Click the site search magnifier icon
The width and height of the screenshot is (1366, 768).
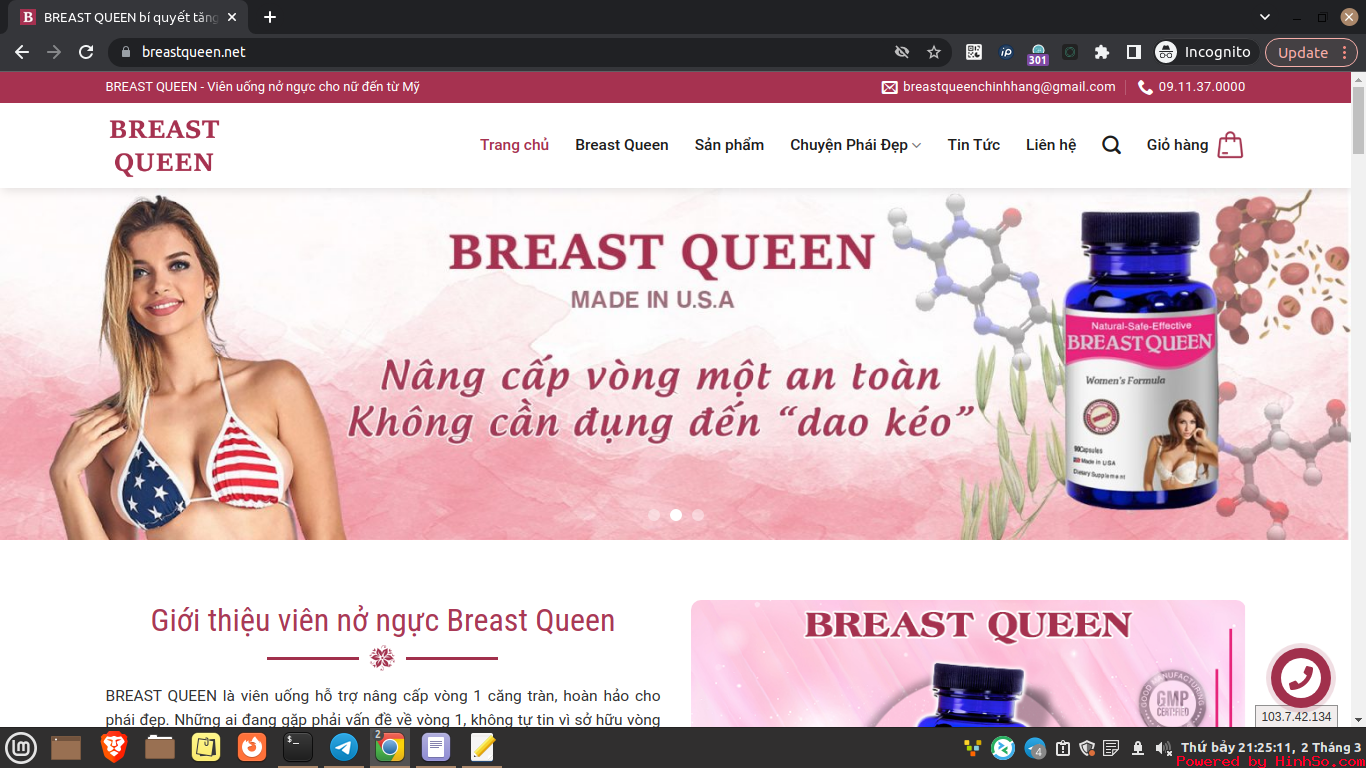[1111, 145]
